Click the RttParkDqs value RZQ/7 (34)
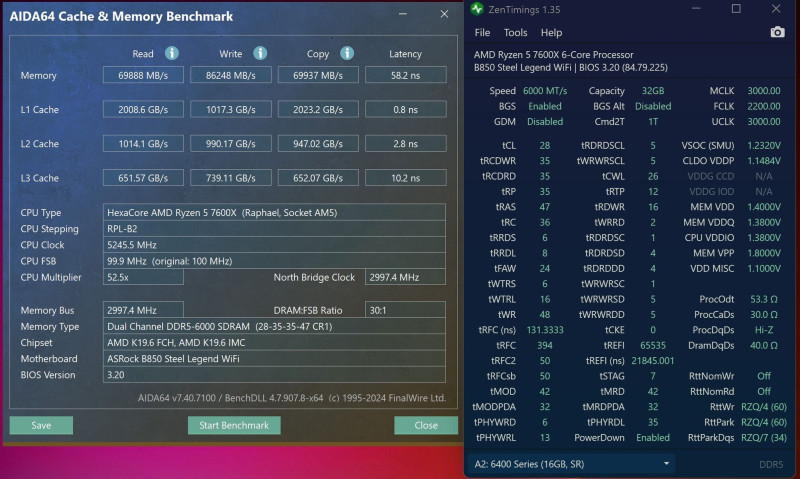 pyautogui.click(x=764, y=438)
